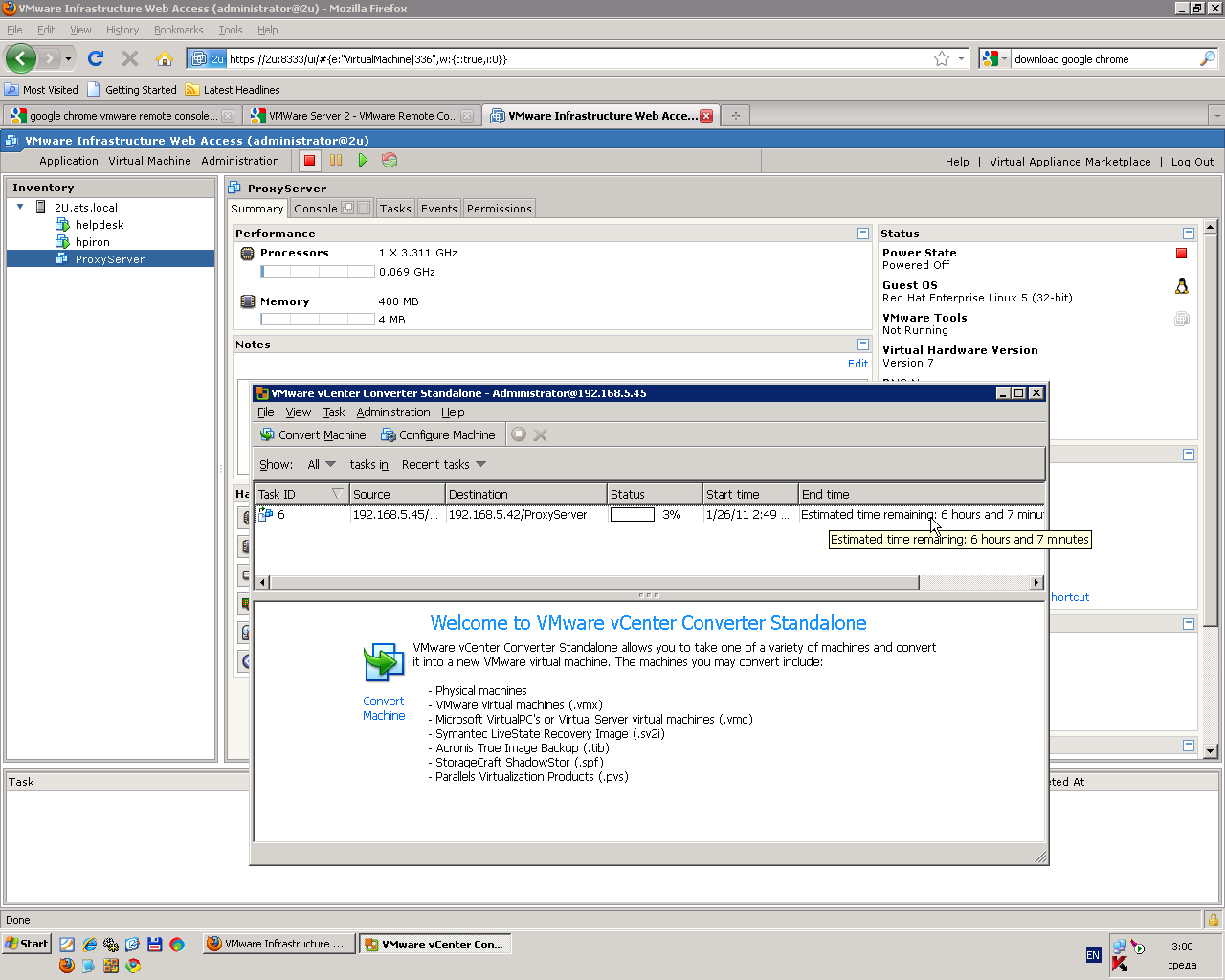Open the Virtual Appliance Marketplace link
The width and height of the screenshot is (1225, 980).
(1070, 162)
